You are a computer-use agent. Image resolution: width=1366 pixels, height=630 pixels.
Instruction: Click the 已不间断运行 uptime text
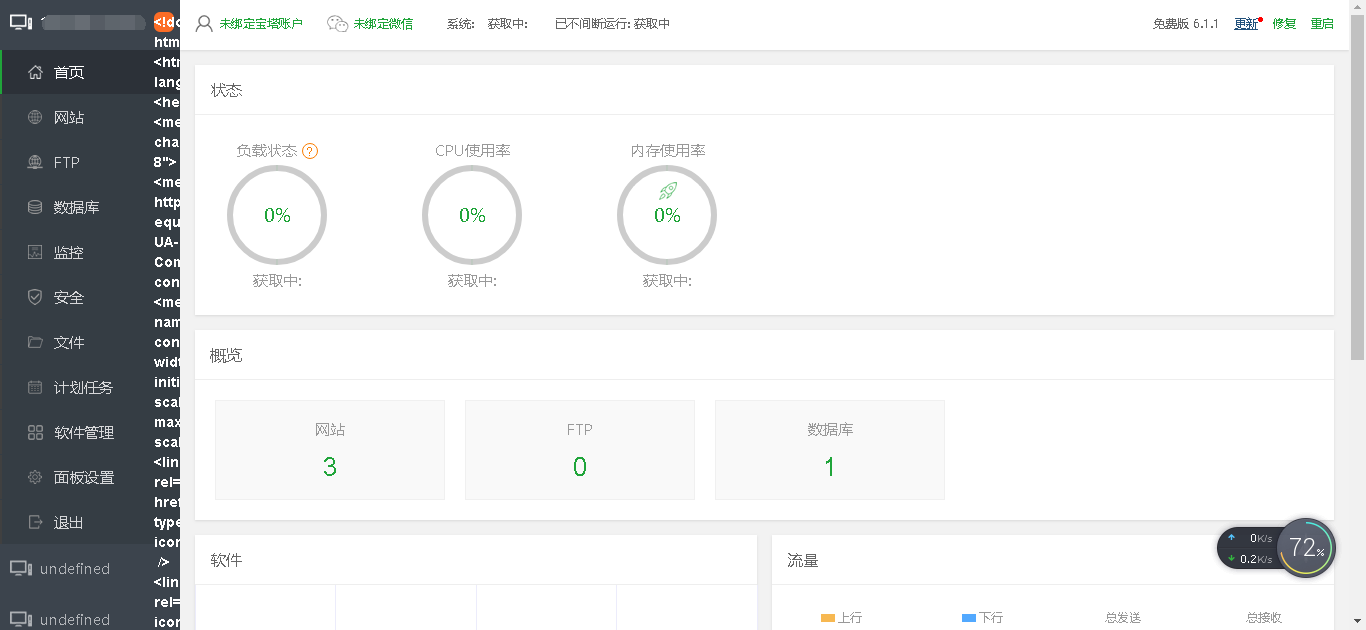(x=612, y=23)
